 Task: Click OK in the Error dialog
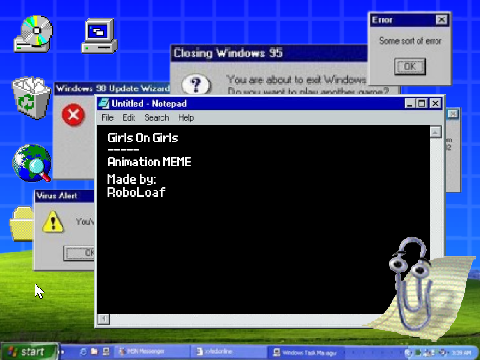[x=410, y=66]
